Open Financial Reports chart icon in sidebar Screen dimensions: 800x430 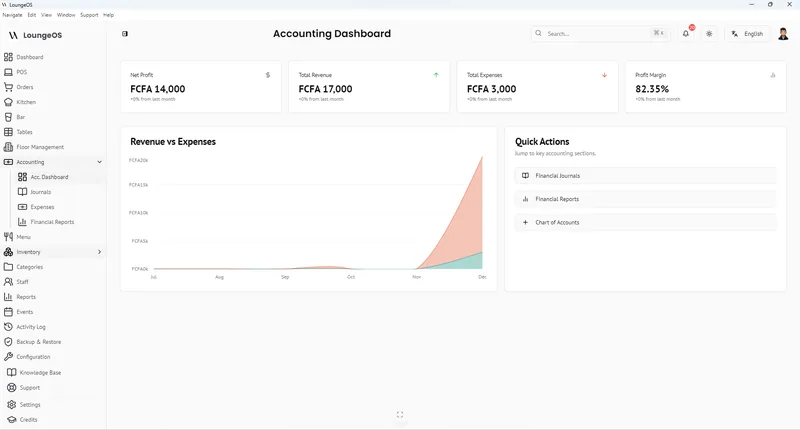[22, 222]
